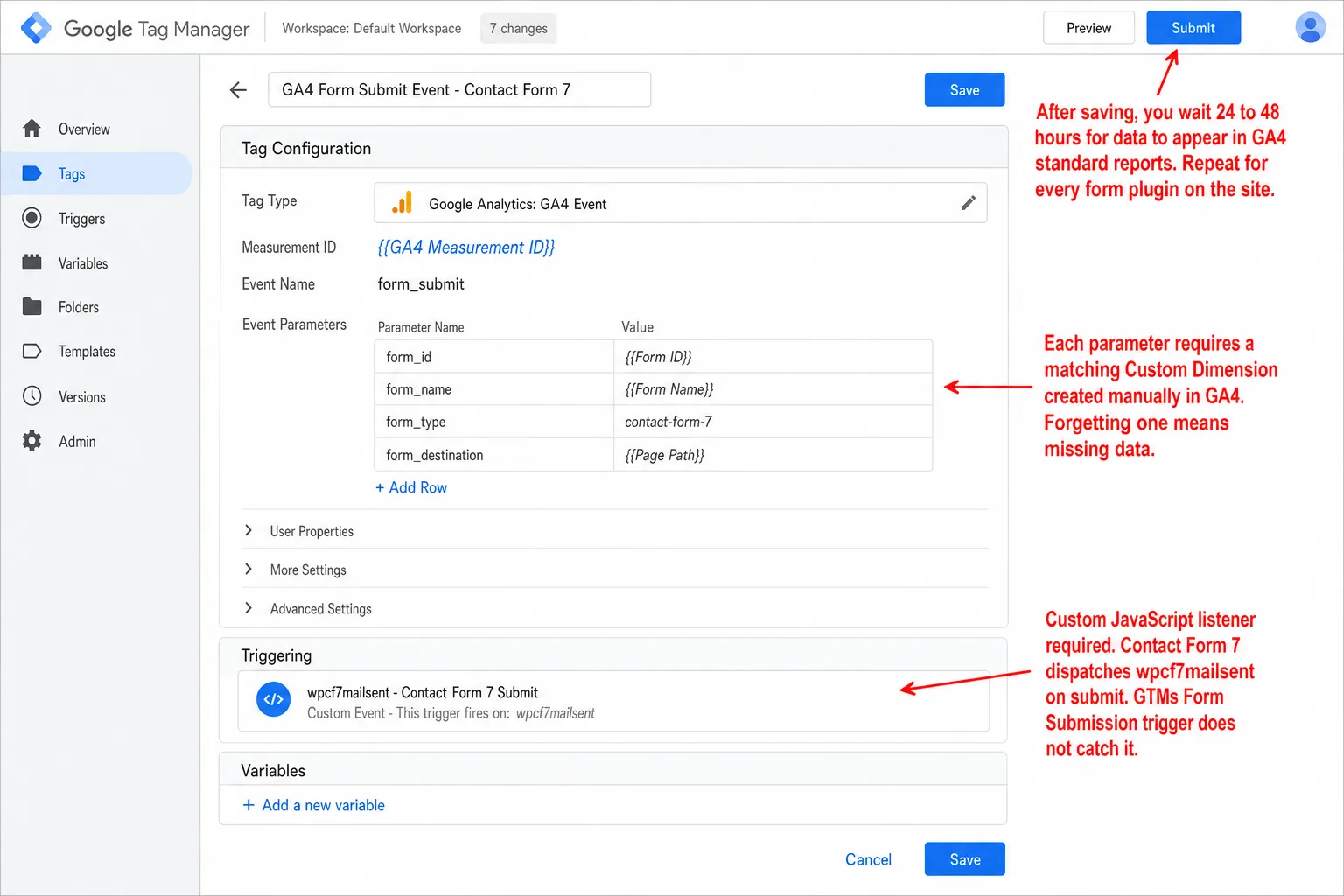This screenshot has width=1344, height=896.
Task: Edit tag type with the pencil icon
Action: click(x=968, y=203)
